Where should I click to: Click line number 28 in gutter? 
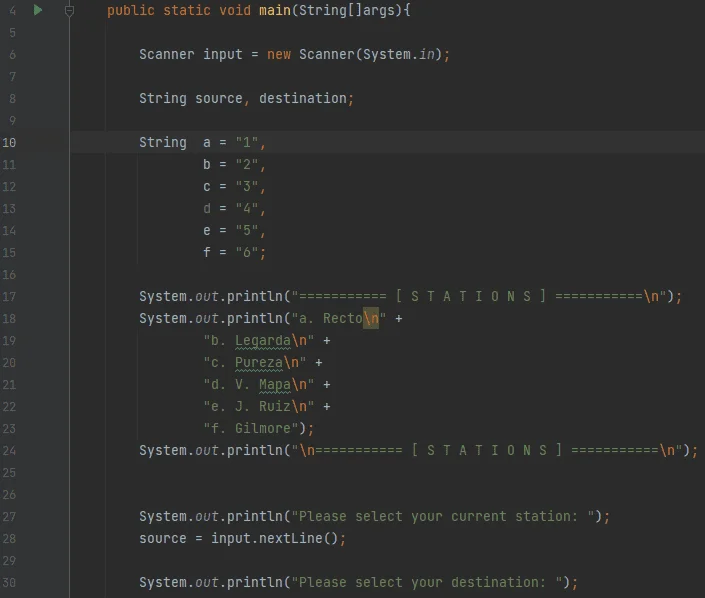[9, 539]
